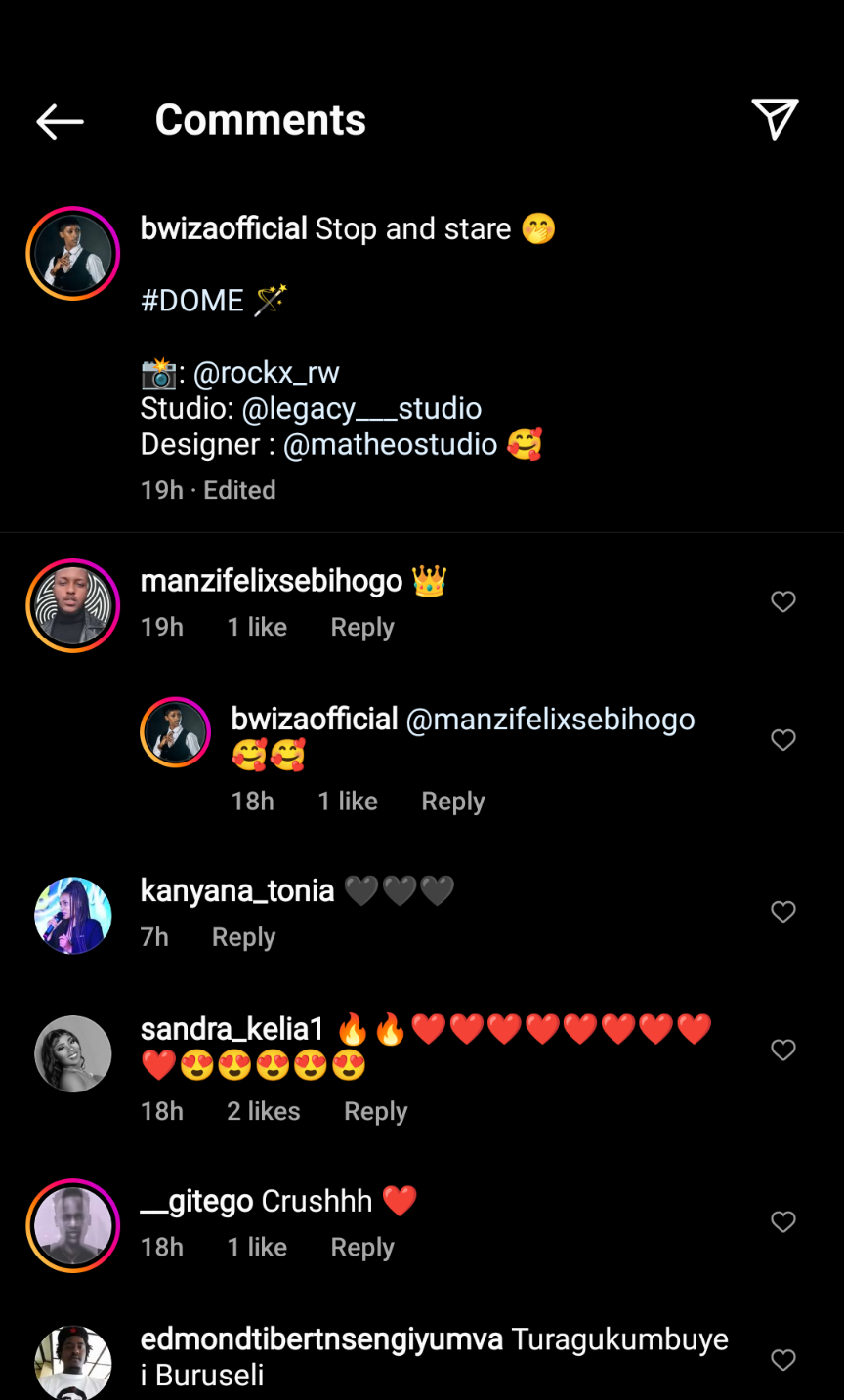View __gitego's story avatar
Screen dimensions: 844x1400
pyautogui.click(x=73, y=1225)
